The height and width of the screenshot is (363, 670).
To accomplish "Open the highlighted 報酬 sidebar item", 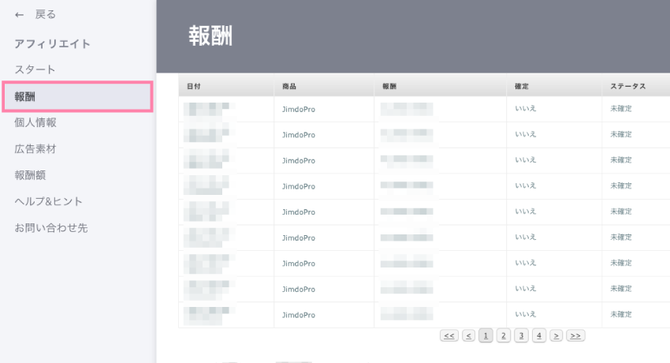I will [x=77, y=97].
